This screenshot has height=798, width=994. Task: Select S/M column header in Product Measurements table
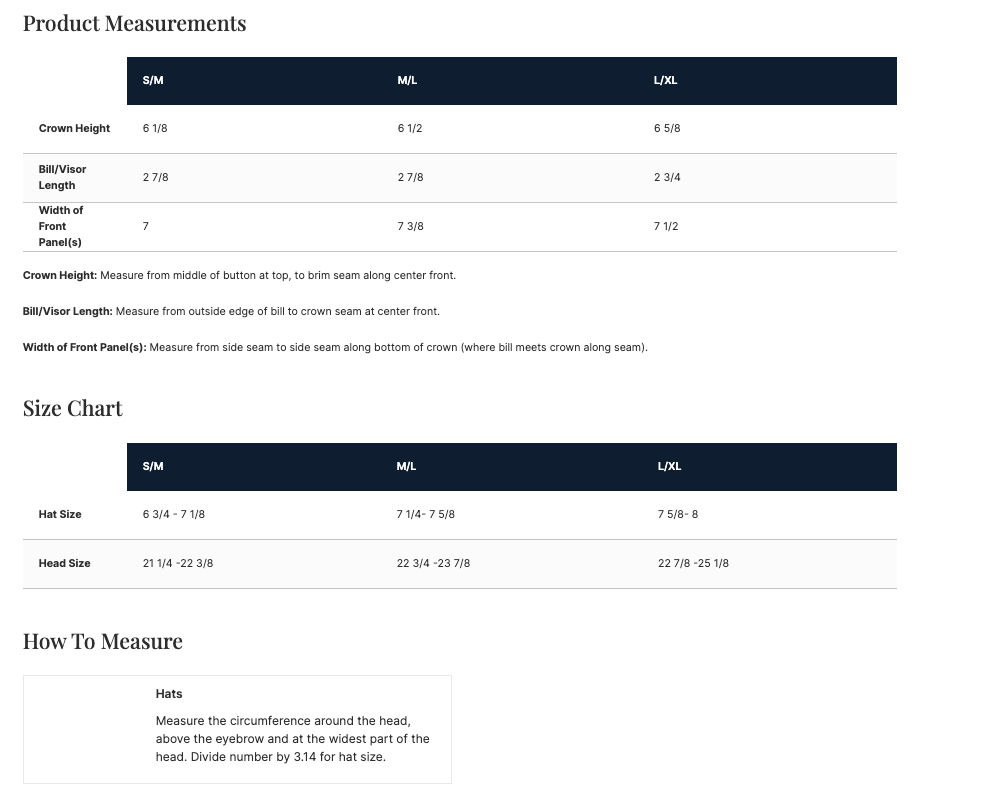(x=153, y=80)
